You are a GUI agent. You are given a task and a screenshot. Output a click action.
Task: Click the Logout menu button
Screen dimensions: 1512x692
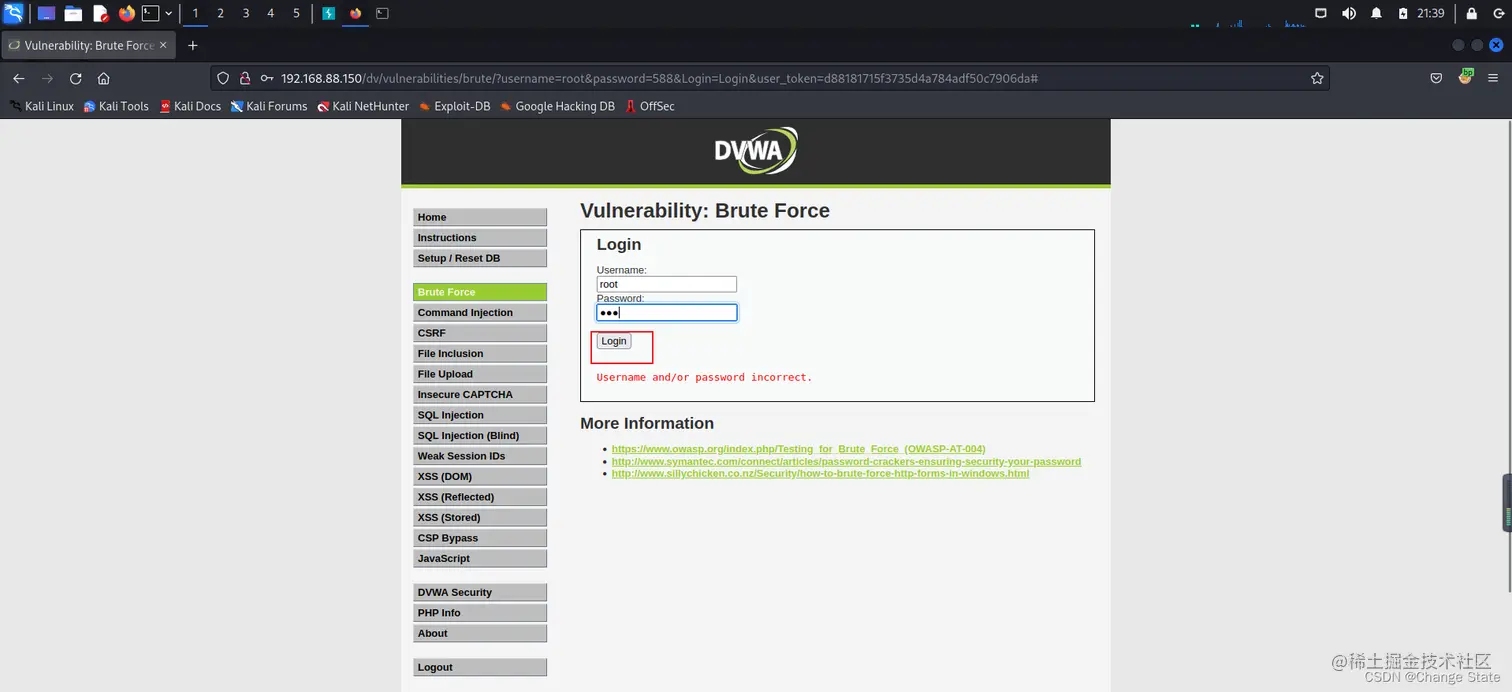point(480,668)
